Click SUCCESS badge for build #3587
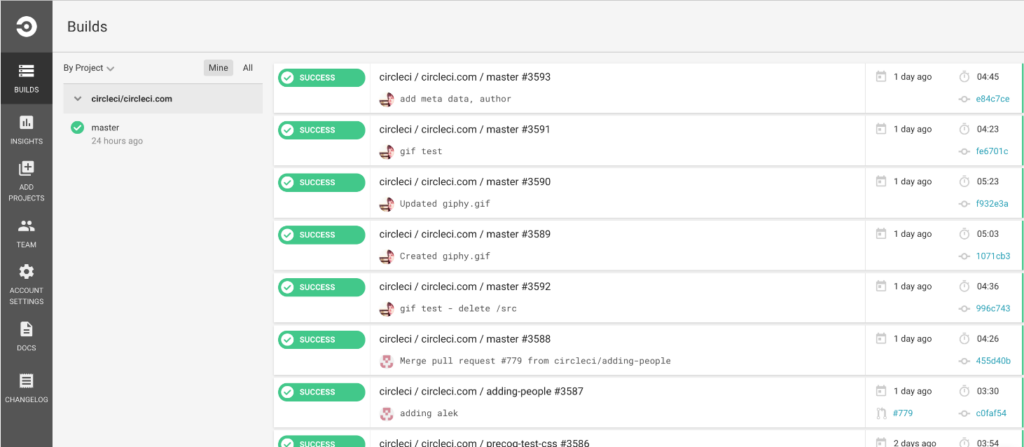This screenshot has width=1024, height=447. coord(321,392)
